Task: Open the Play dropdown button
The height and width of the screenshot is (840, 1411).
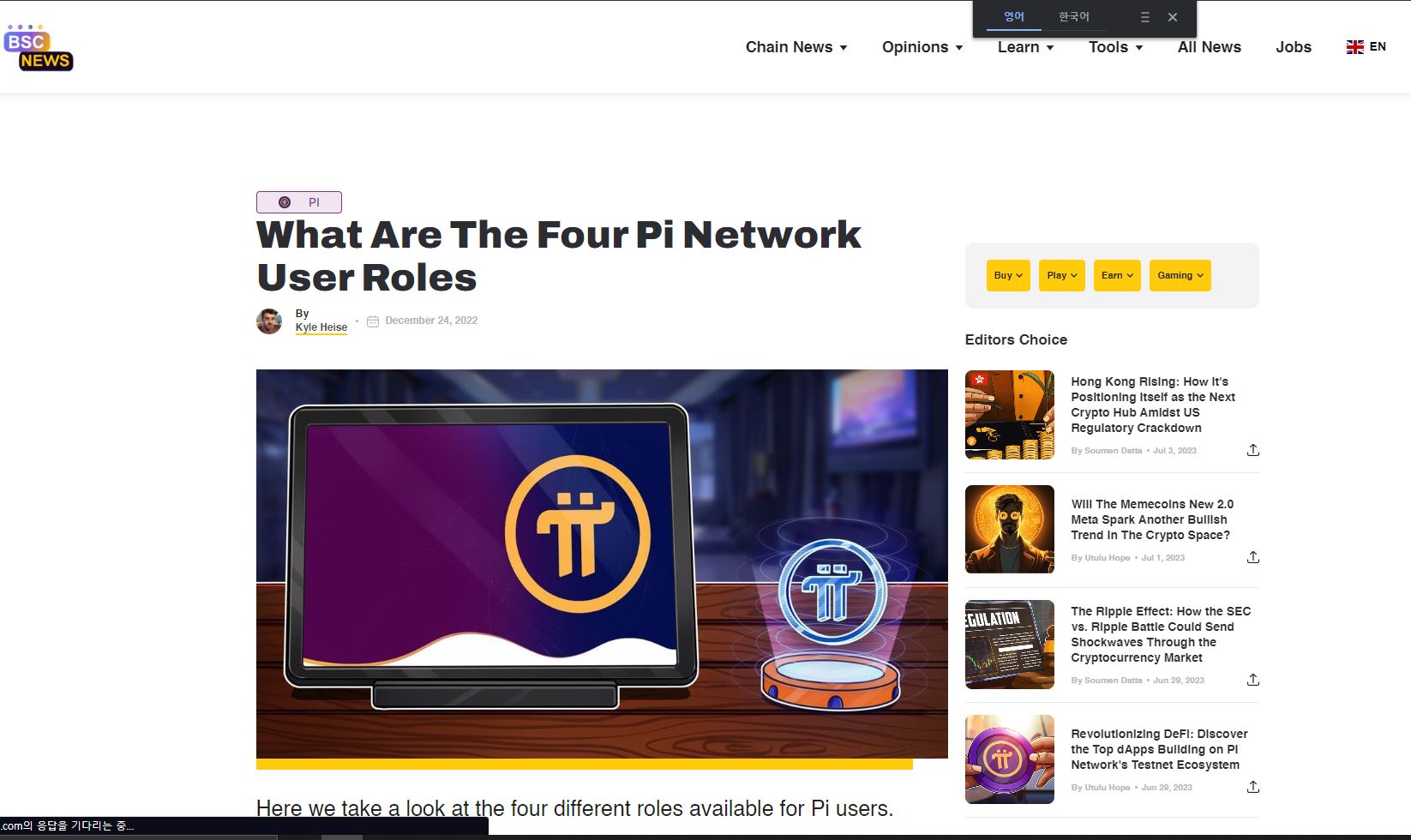Action: tap(1062, 275)
